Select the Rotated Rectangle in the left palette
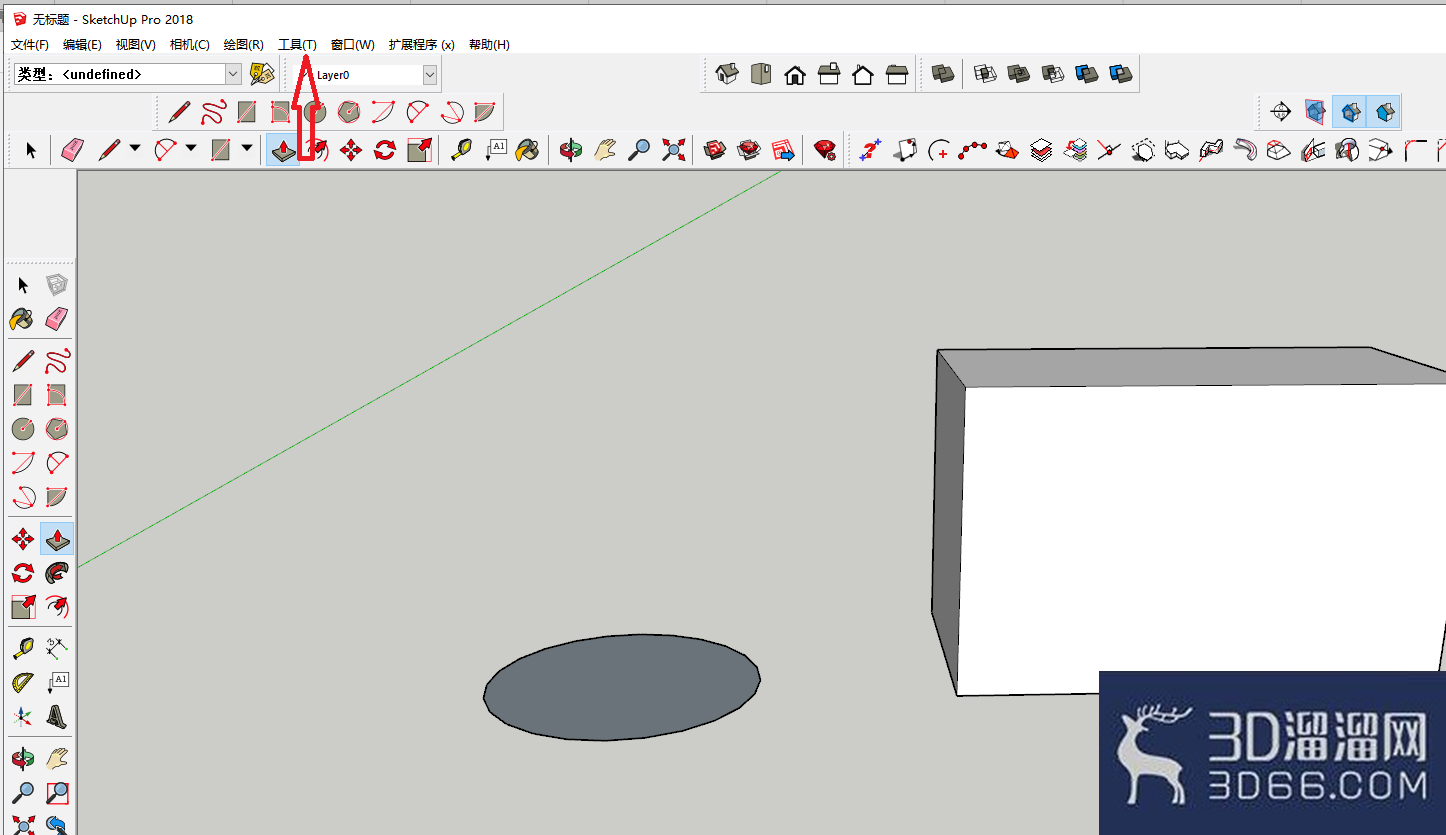Image resolution: width=1446 pixels, height=835 pixels. (57, 395)
